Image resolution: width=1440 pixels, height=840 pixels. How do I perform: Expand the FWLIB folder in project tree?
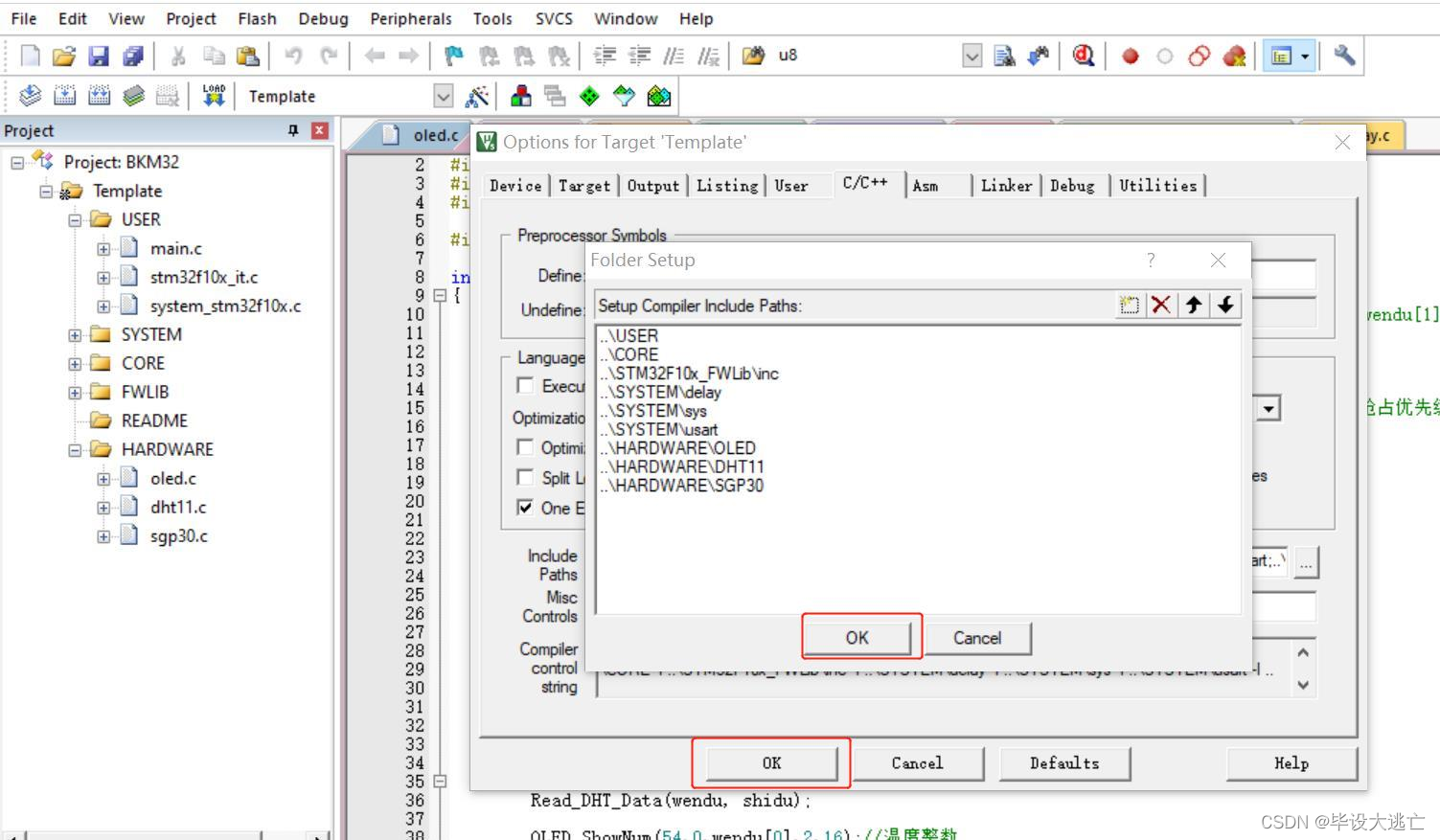(x=75, y=393)
